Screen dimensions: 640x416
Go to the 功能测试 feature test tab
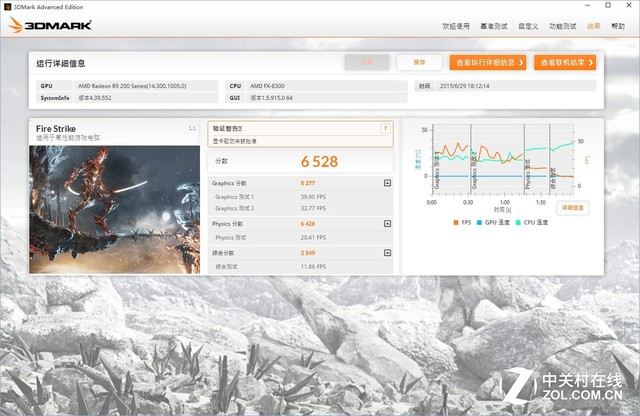562,26
